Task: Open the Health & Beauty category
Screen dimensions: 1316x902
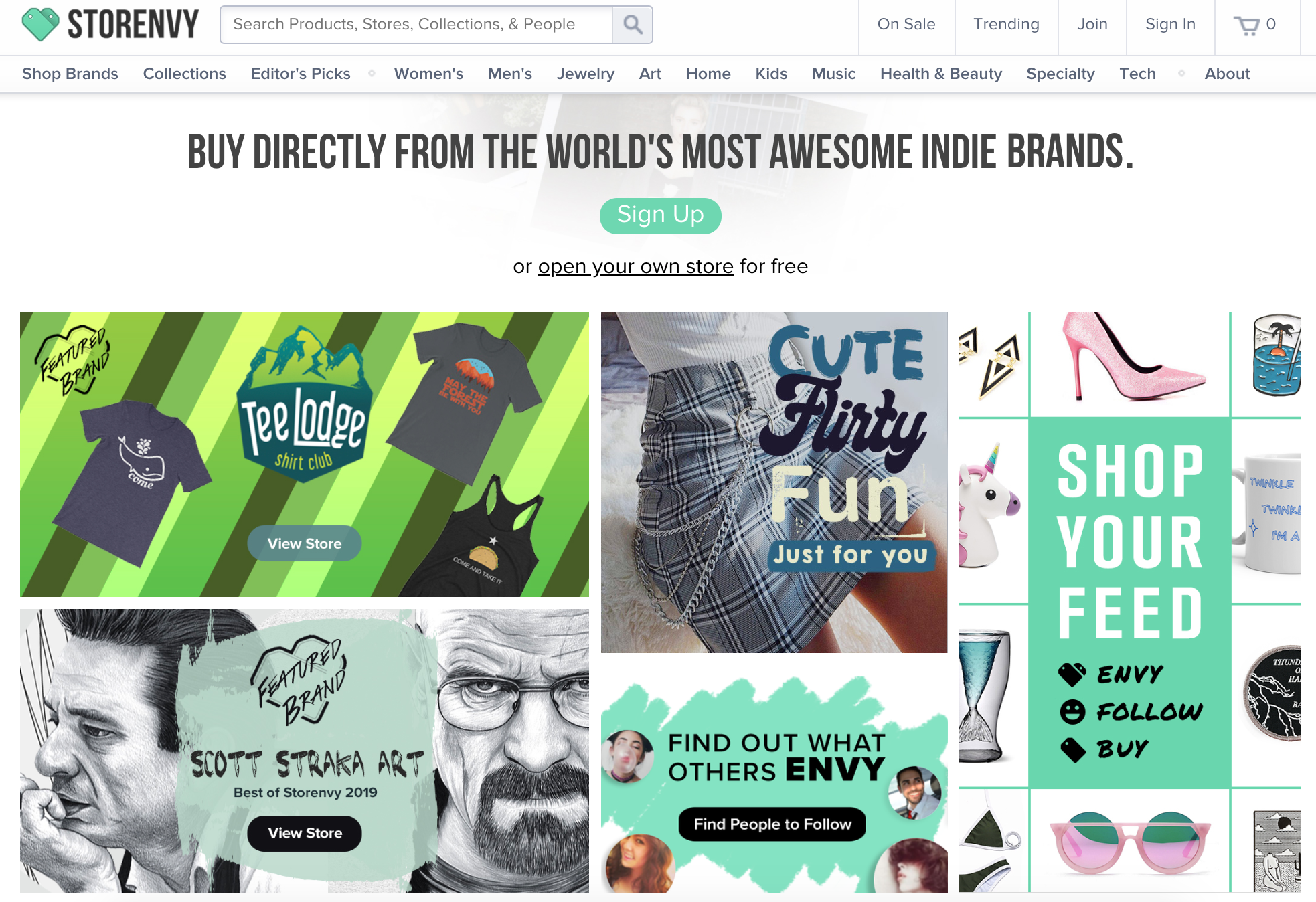Action: pyautogui.click(x=941, y=74)
